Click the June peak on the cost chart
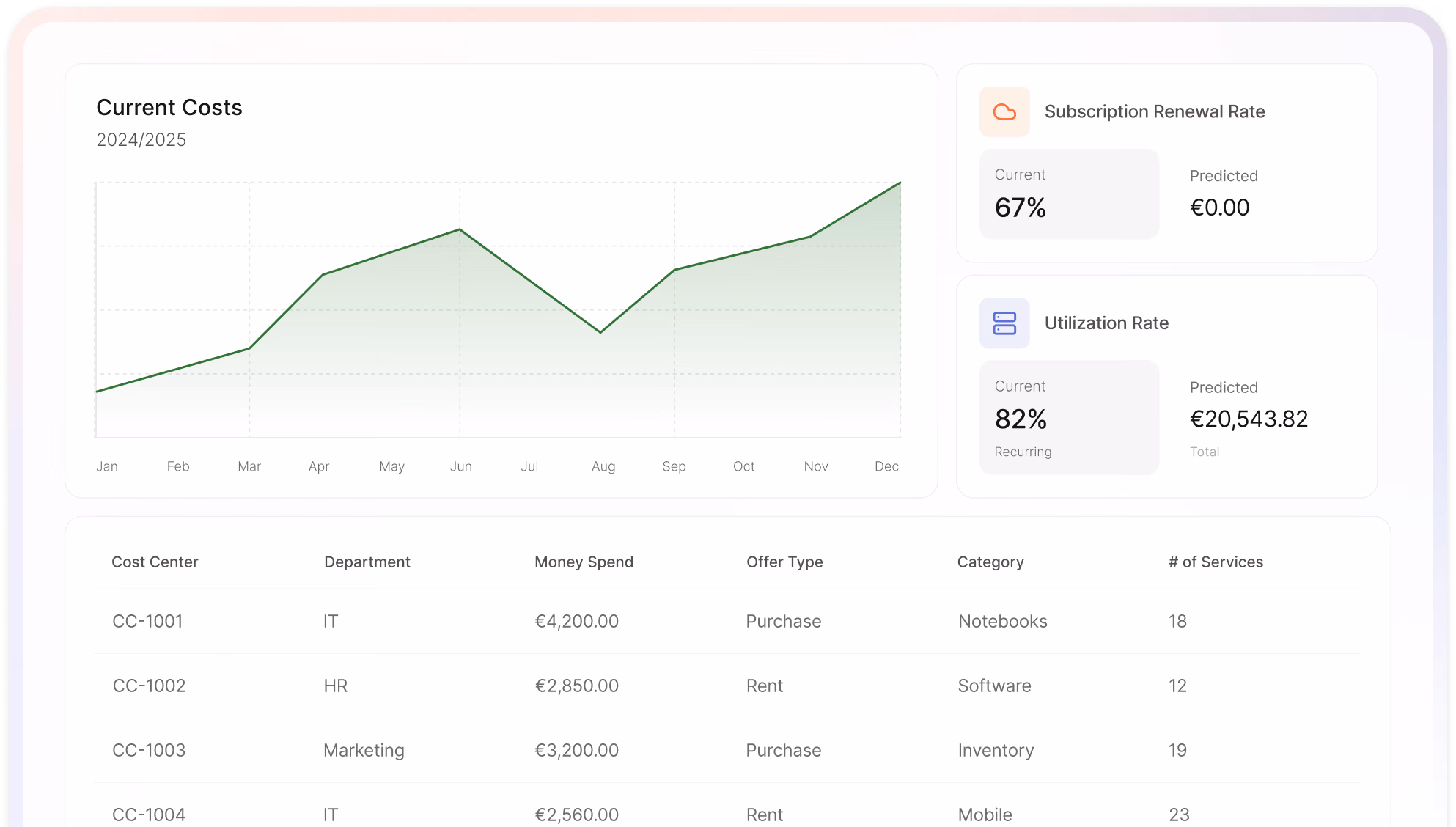 pos(460,229)
